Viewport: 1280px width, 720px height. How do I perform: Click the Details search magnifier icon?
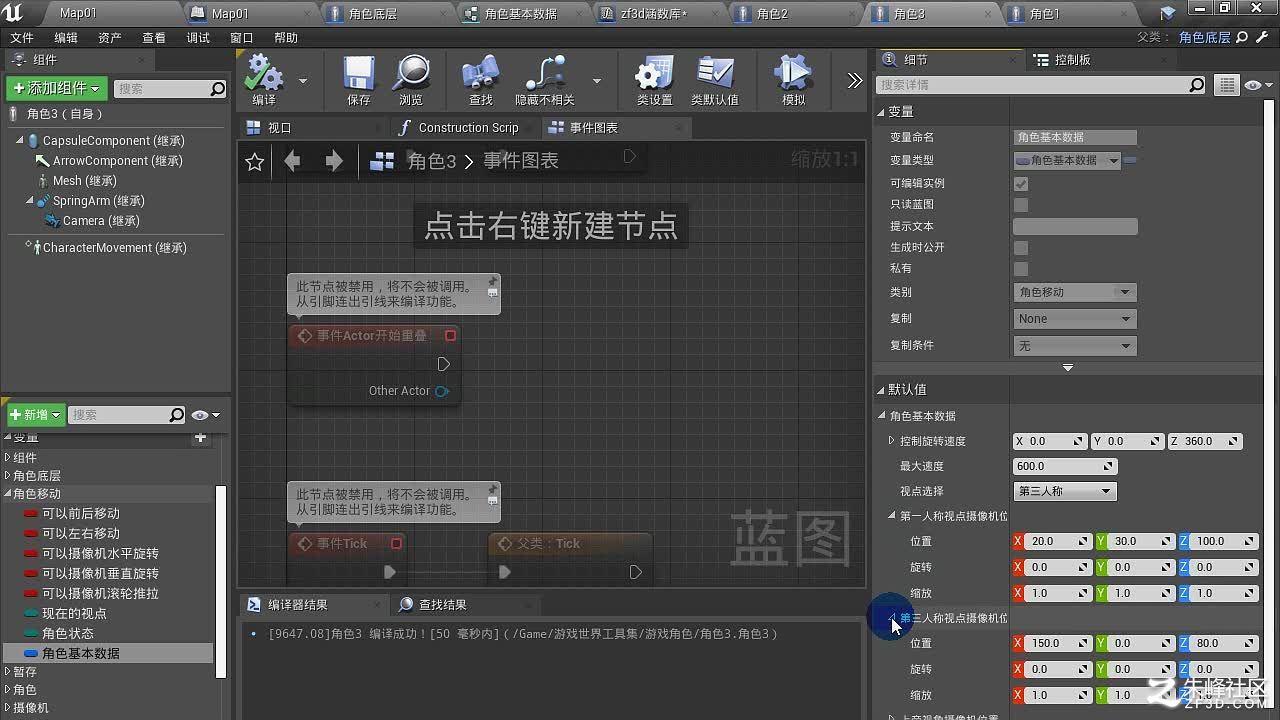[1196, 85]
